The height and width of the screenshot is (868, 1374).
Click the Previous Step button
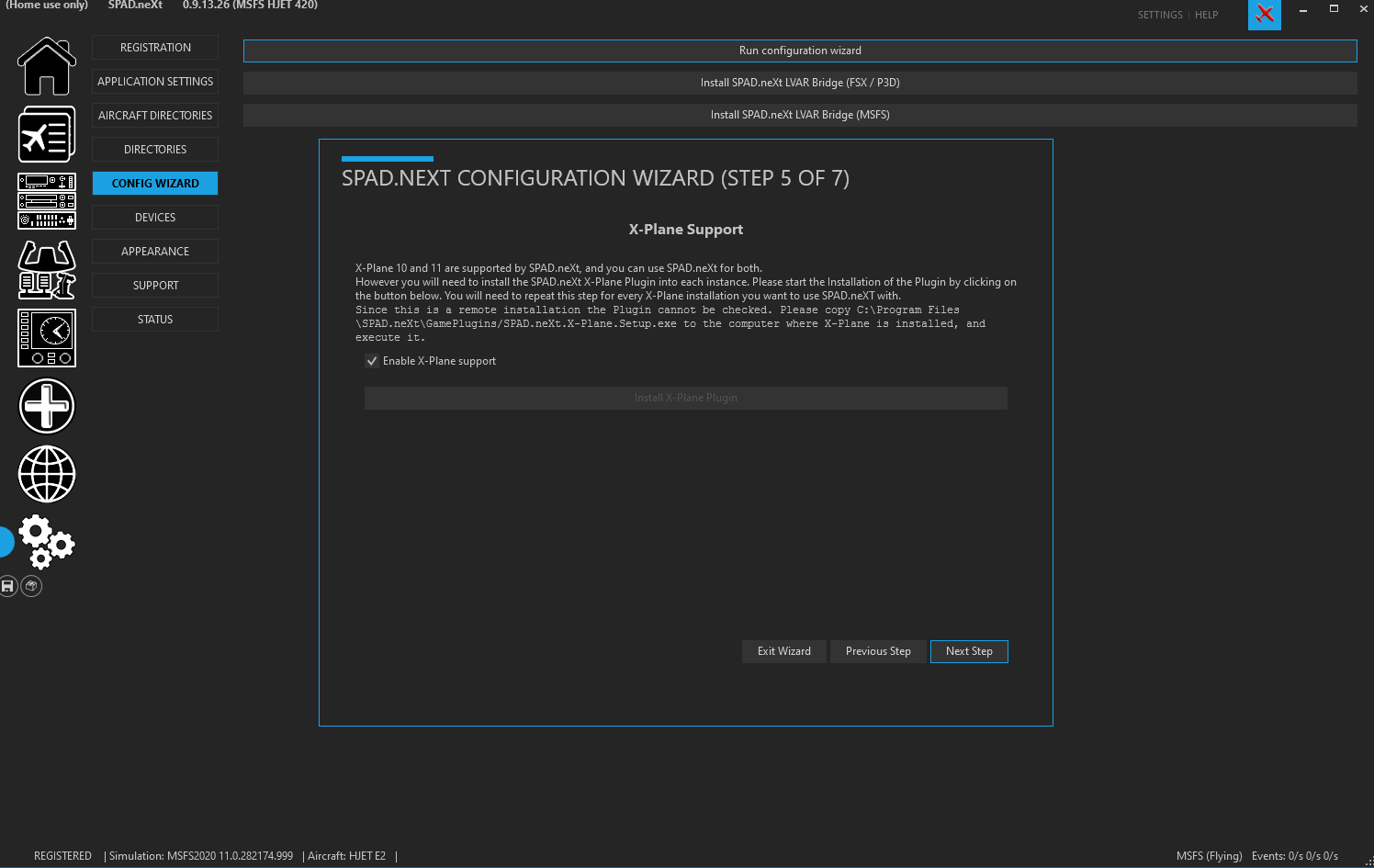878,651
